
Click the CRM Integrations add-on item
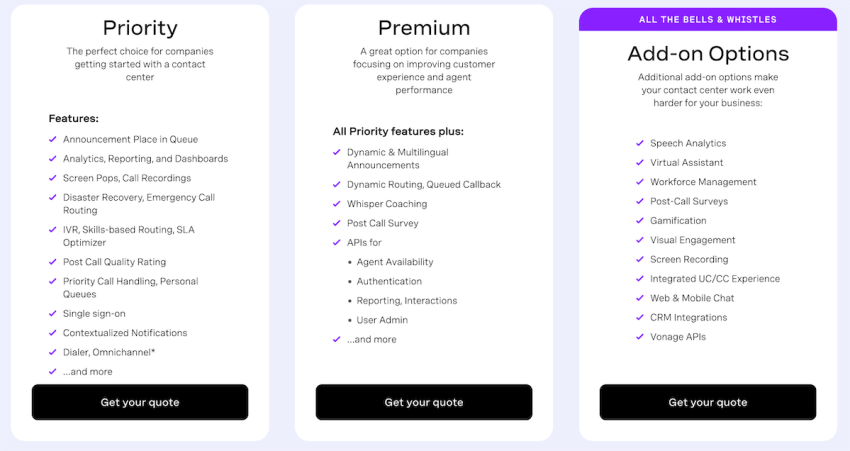pos(688,318)
